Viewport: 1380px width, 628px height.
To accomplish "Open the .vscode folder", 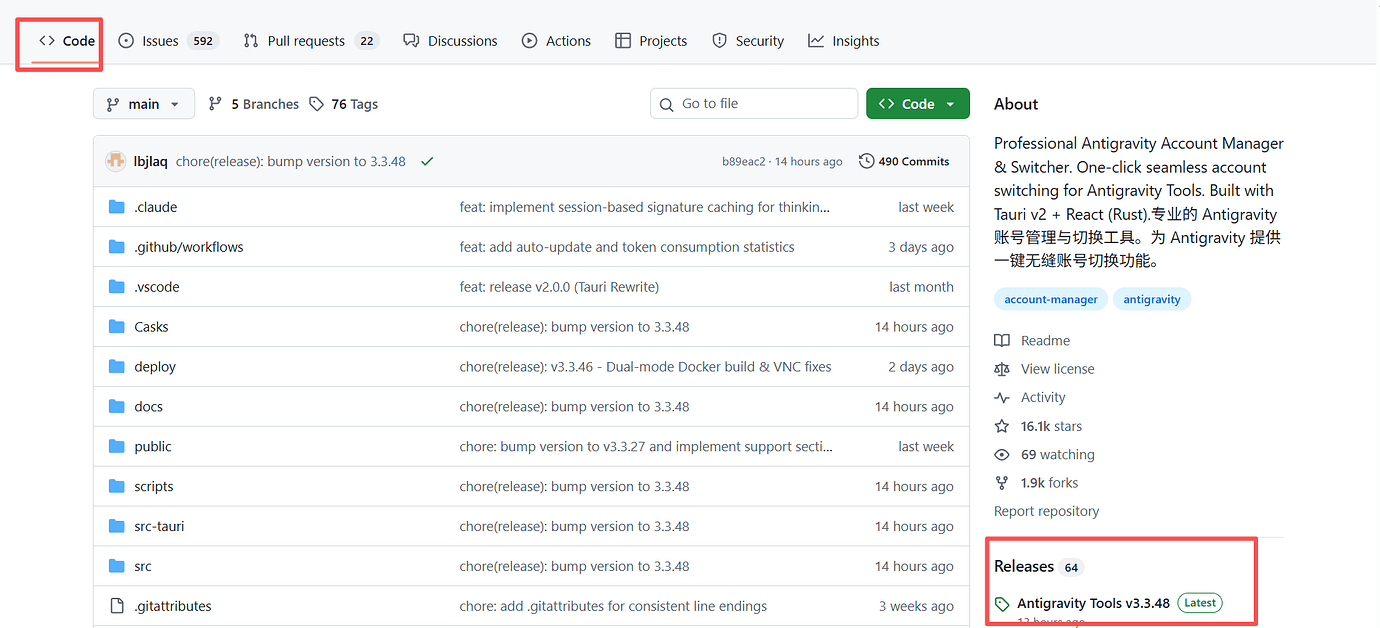I will tap(158, 287).
